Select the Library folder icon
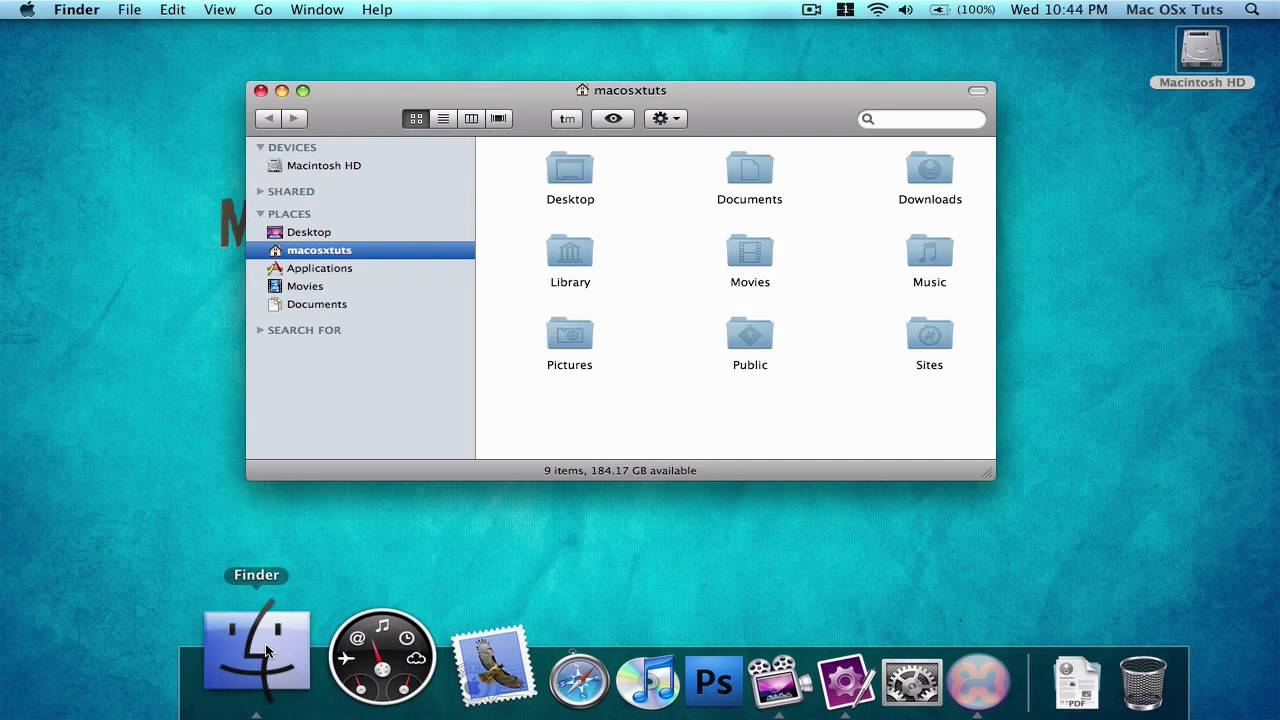This screenshot has width=1280, height=720. point(570,252)
